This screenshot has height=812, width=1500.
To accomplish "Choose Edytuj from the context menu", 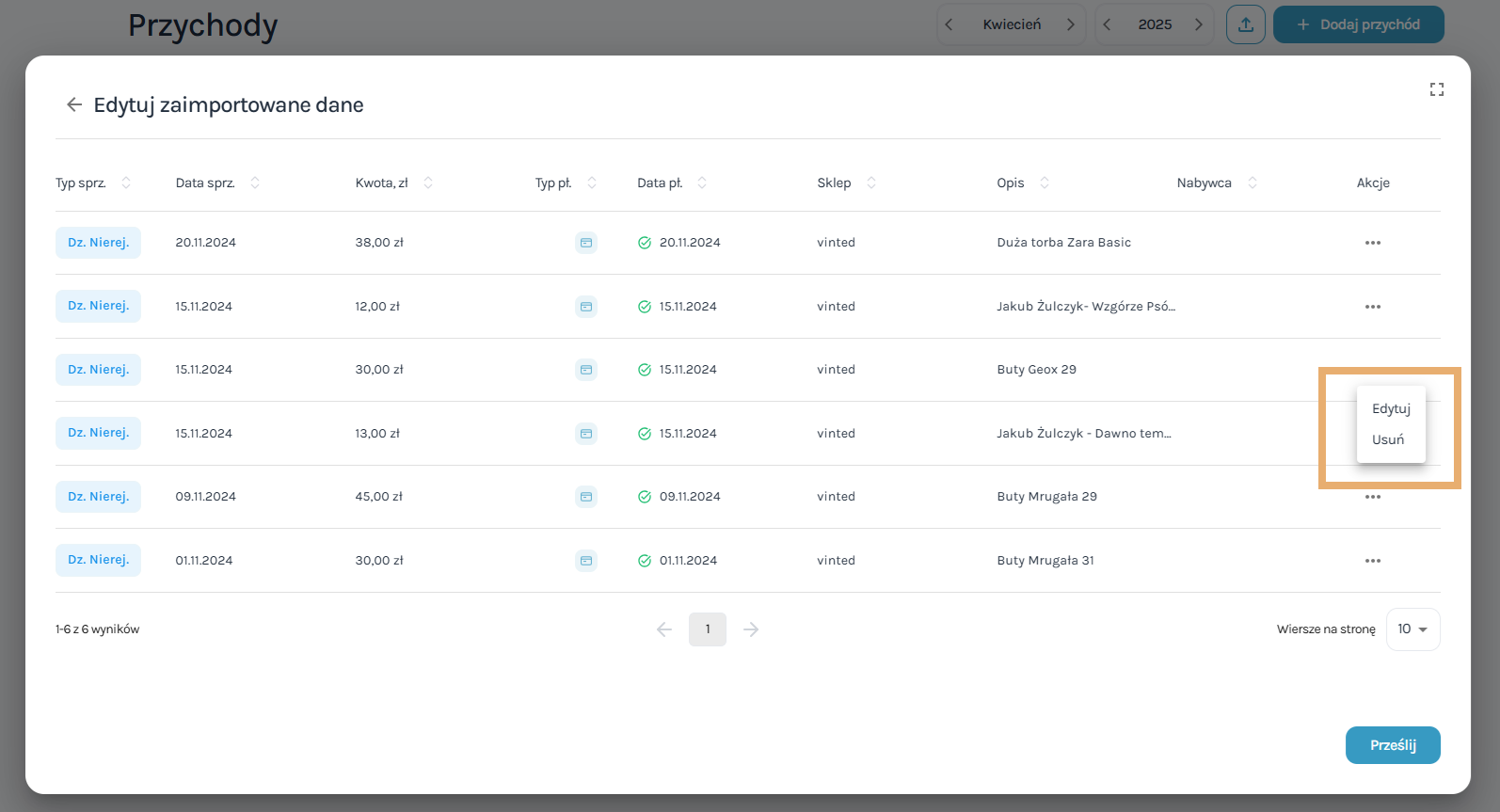I will tap(1391, 408).
